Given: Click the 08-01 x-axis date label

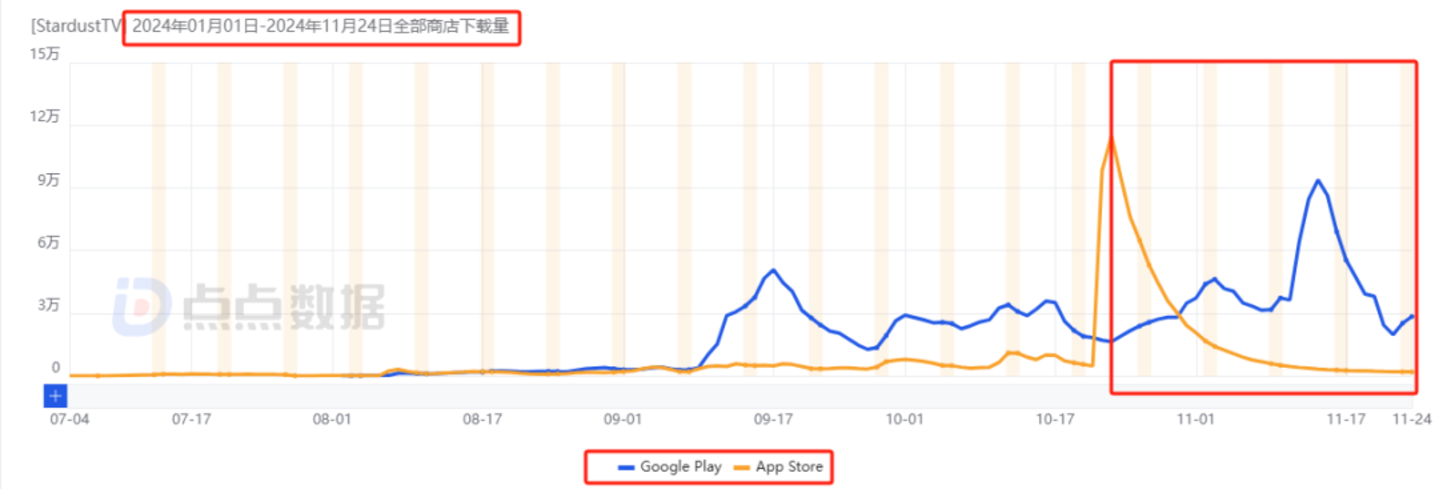Looking at the screenshot, I should pyautogui.click(x=333, y=418).
